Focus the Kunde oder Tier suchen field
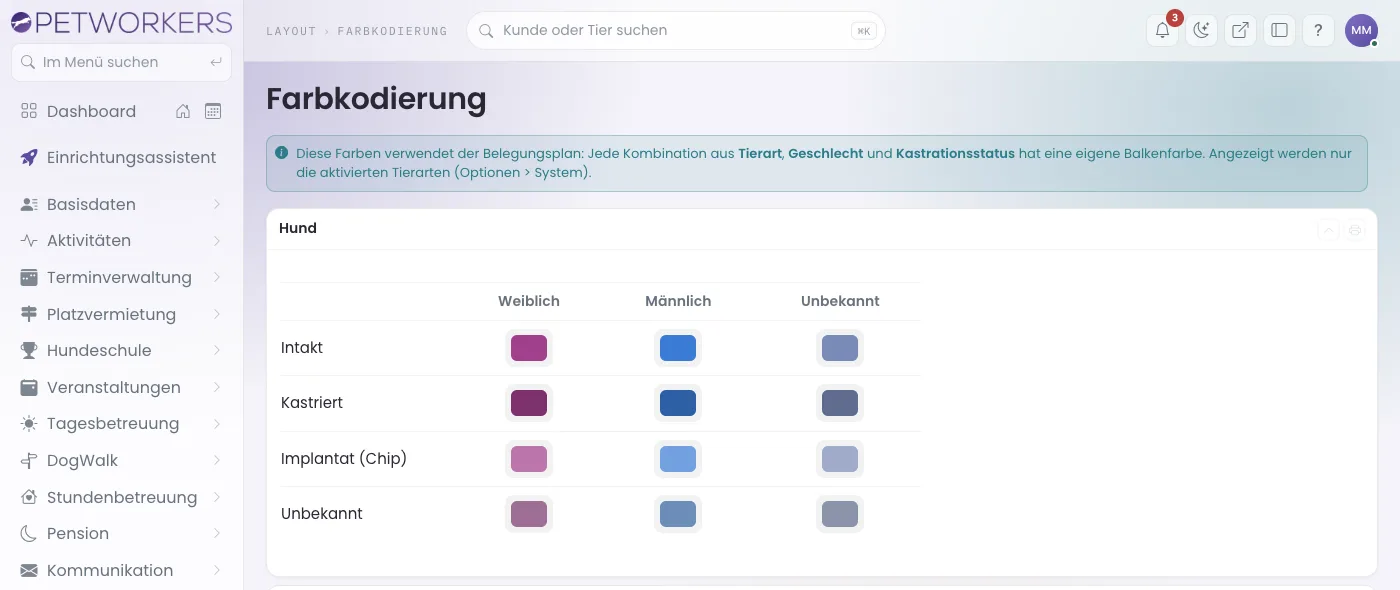This screenshot has height=590, width=1400. tap(676, 31)
